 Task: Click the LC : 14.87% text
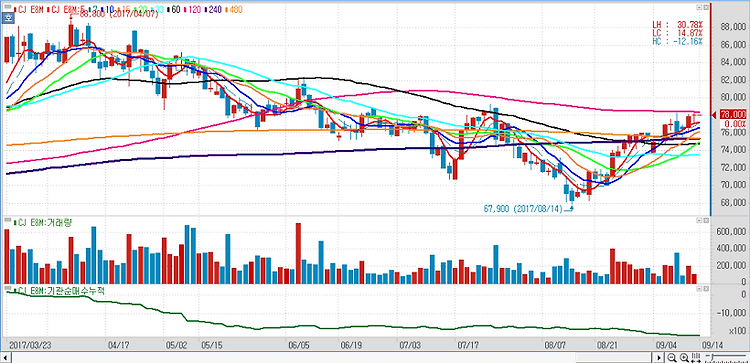click(678, 33)
